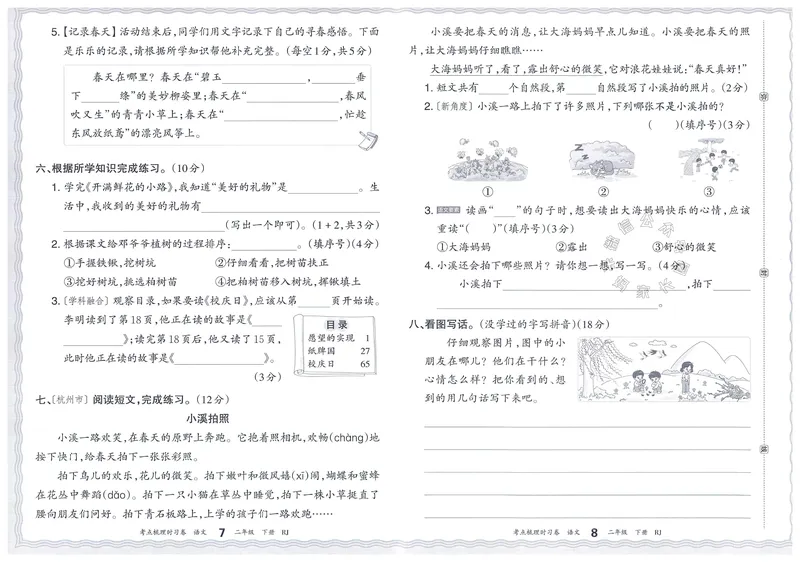The image size is (800, 562).
Task: Click the passage title '小溪拍照'
Action: click(208, 419)
